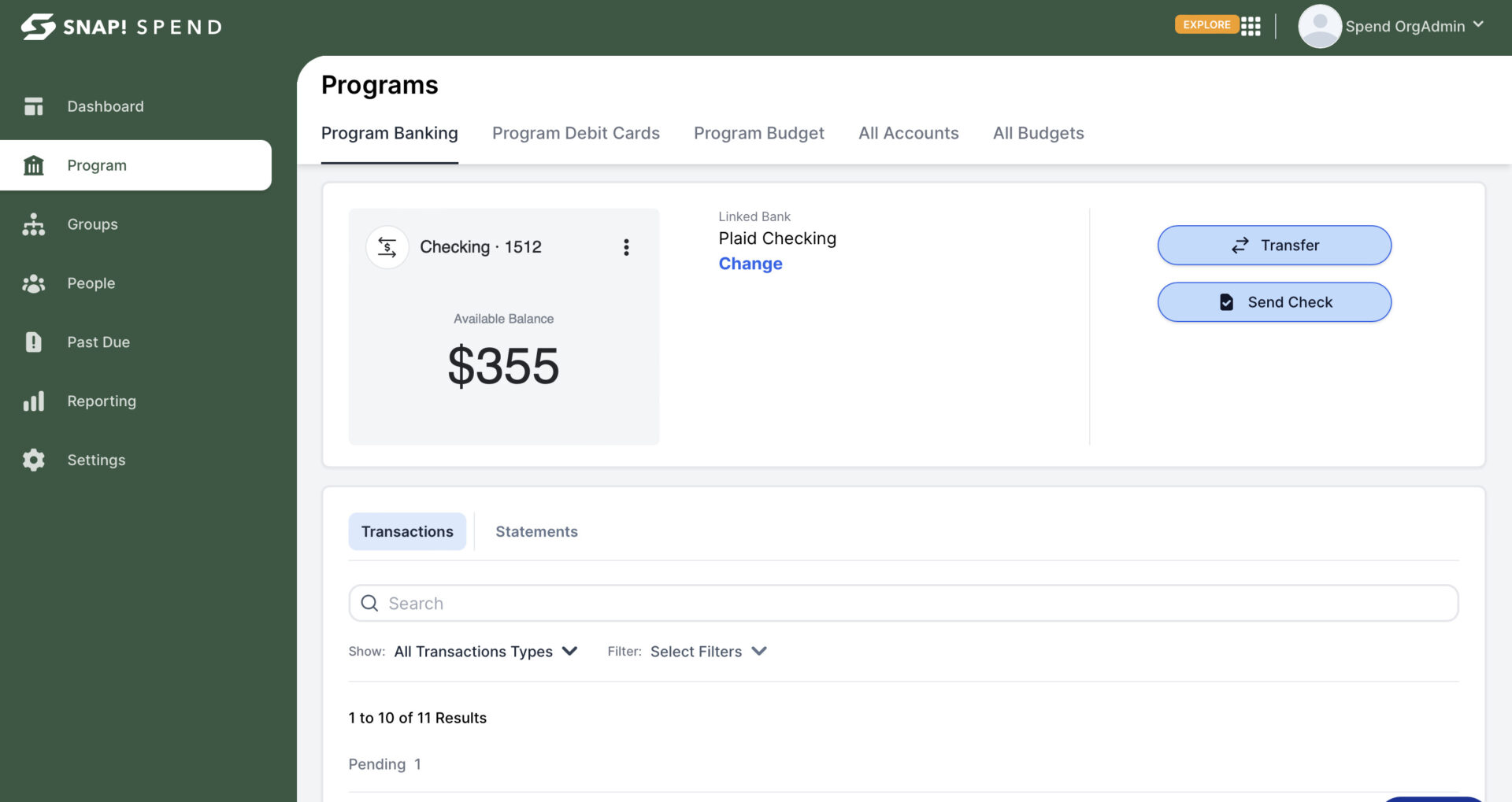Click the transfer arrows icon on Checking card
Screen dimensions: 1512x802
[387, 246]
